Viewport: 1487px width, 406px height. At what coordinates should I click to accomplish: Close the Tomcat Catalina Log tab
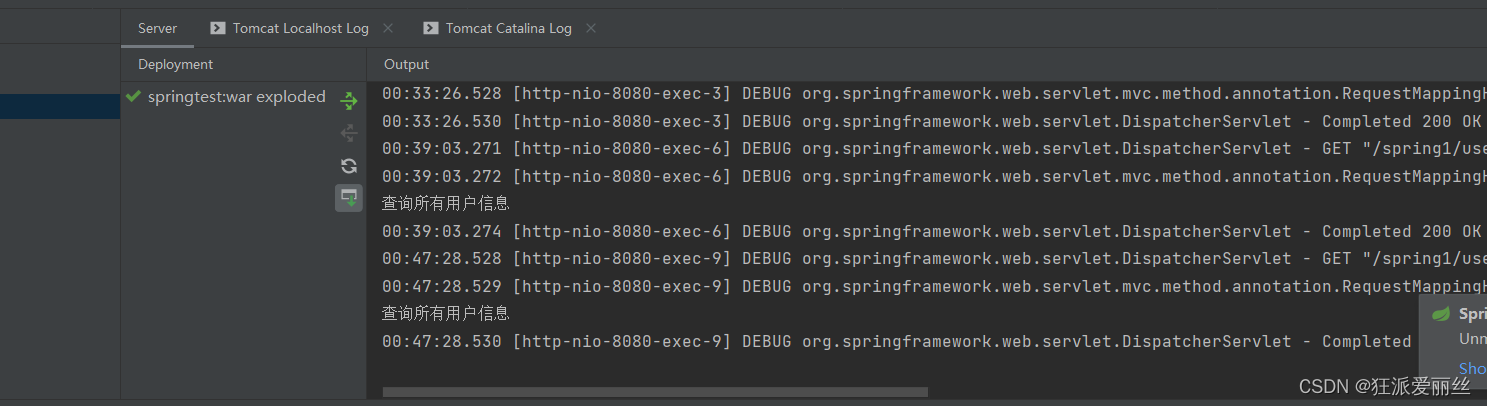[x=591, y=28]
